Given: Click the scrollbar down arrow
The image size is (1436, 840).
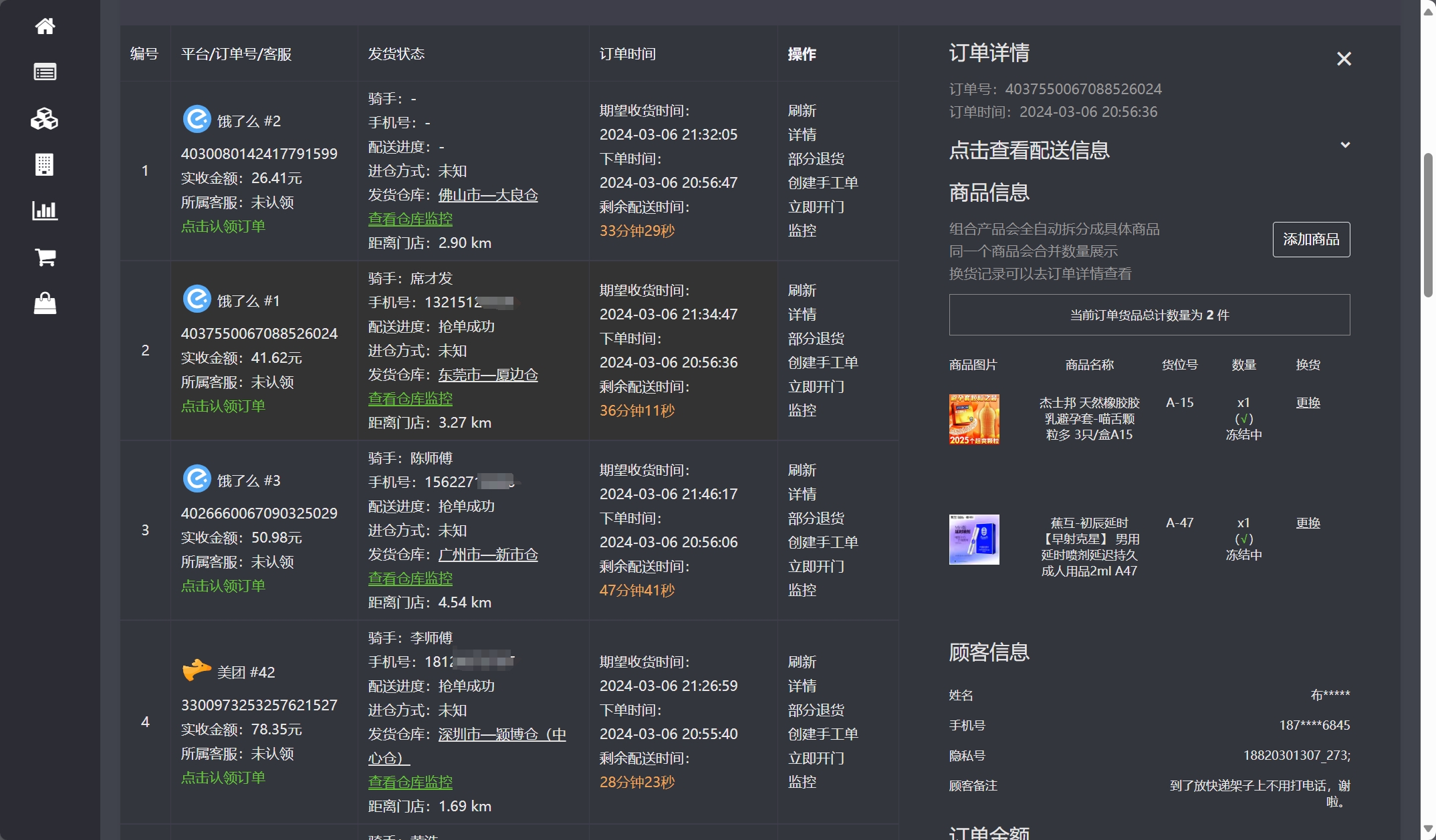Looking at the screenshot, I should pyautogui.click(x=1428, y=830).
